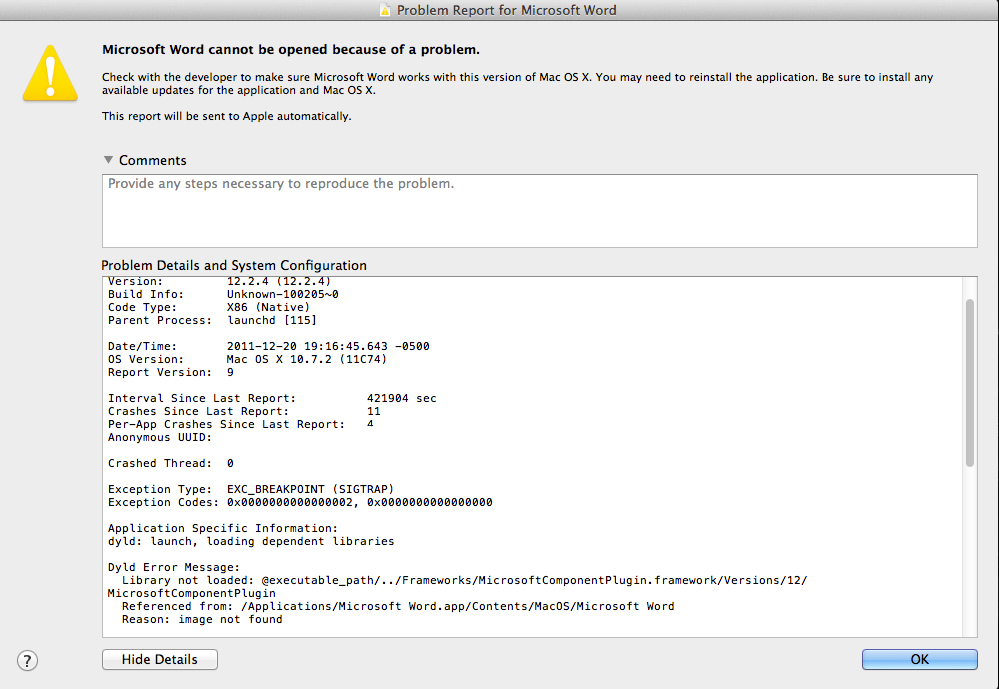Click 'This report will be sent to Apple' text

click(x=227, y=116)
